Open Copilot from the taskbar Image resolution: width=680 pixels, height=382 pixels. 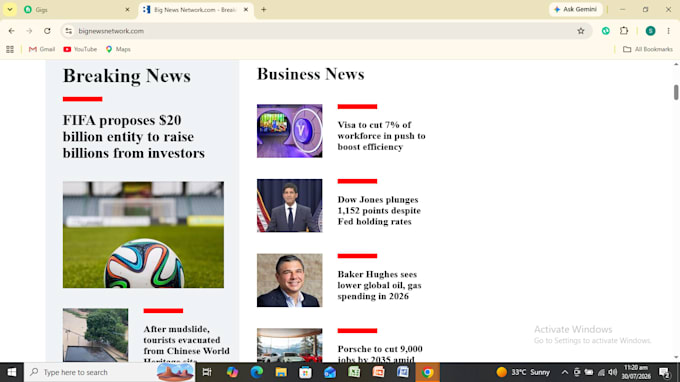click(232, 372)
